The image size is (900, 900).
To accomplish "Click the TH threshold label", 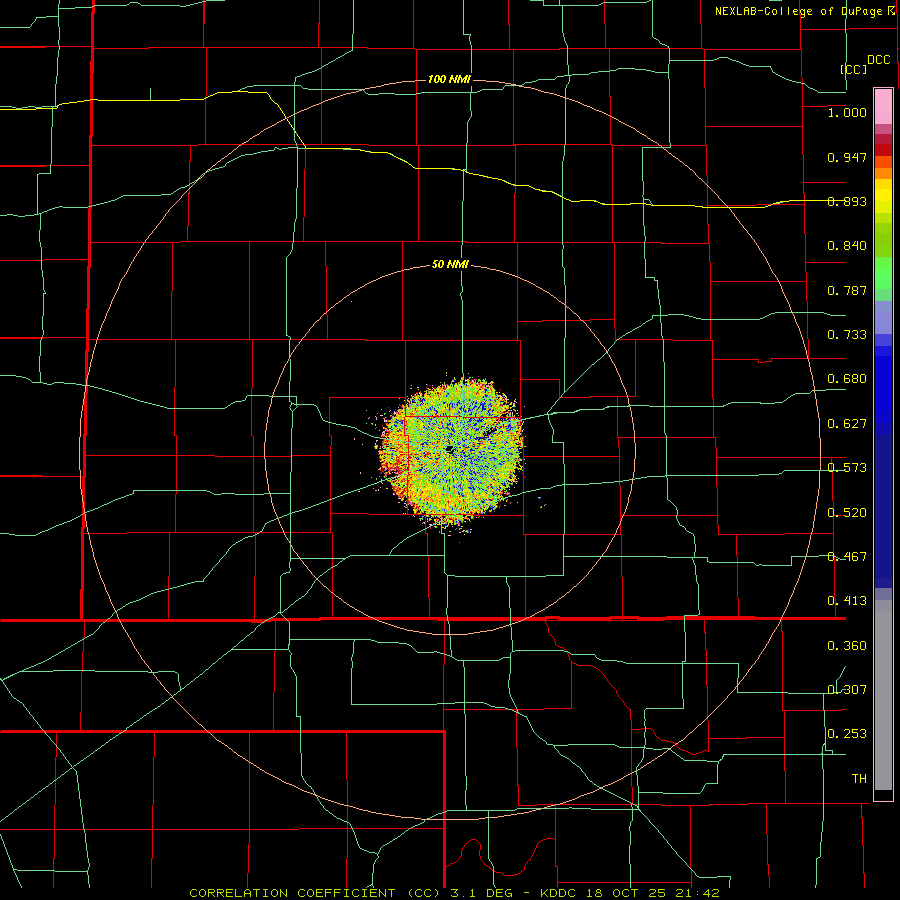I will [x=859, y=779].
